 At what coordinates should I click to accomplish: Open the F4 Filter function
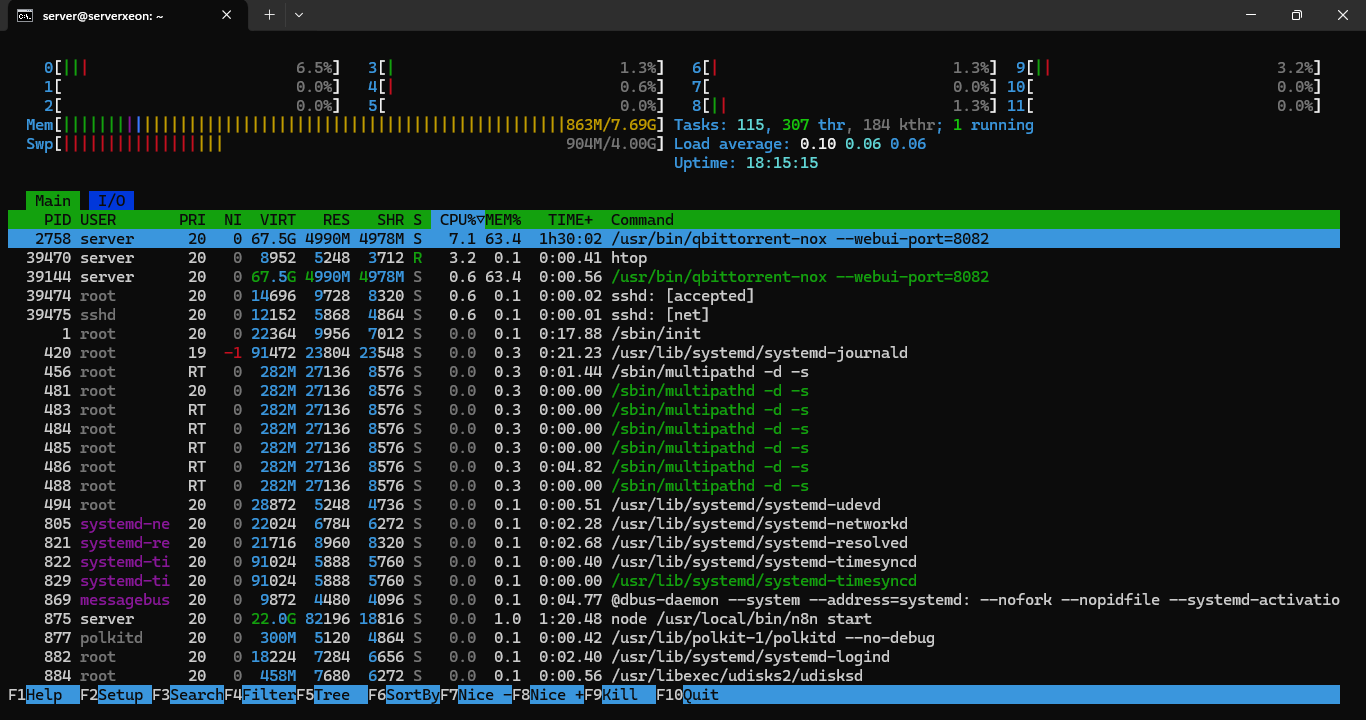268,695
